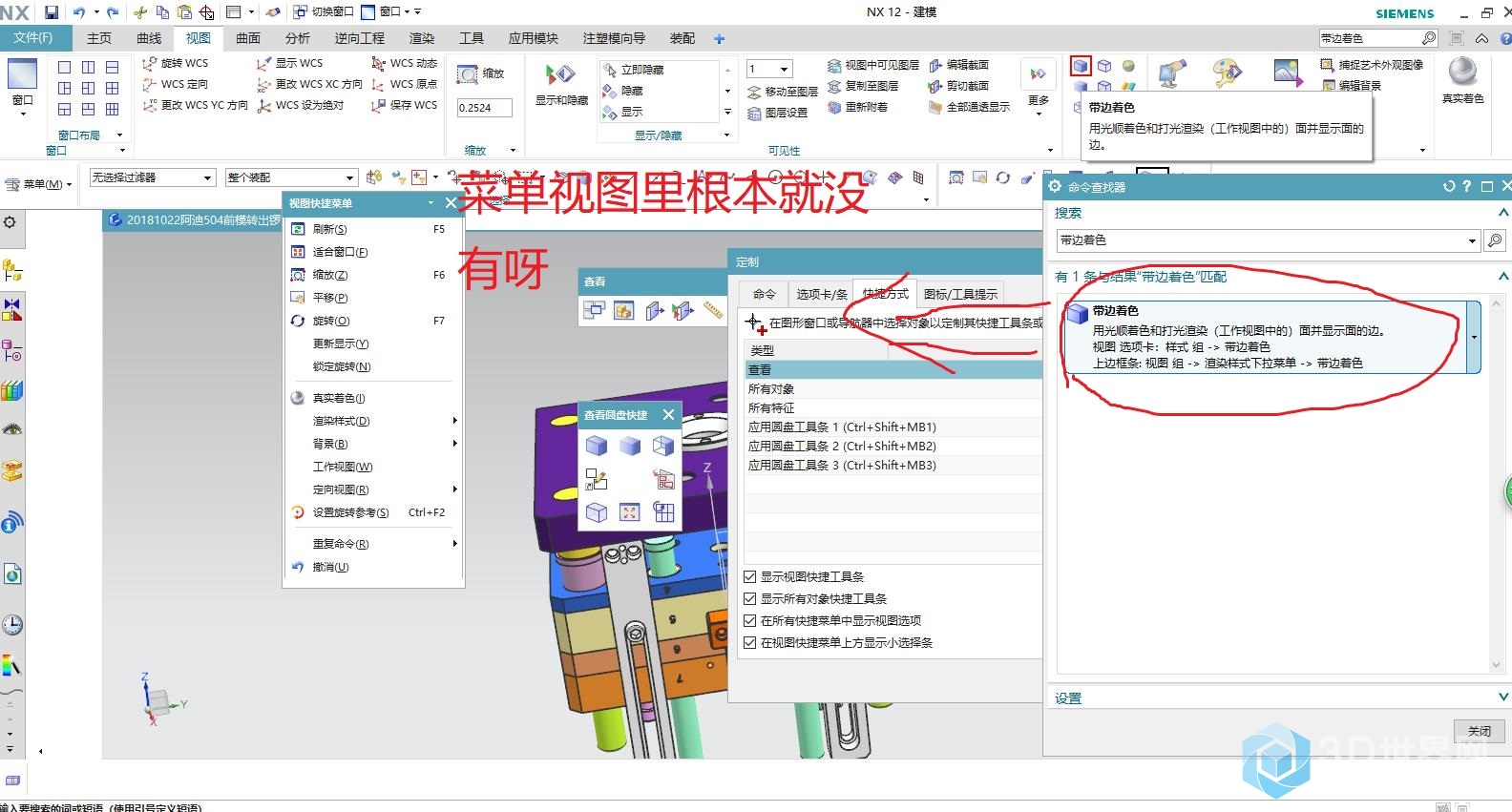The height and width of the screenshot is (812, 1512).
Task: Select 所有特征 row in 定制 type list
Action: click(x=892, y=407)
